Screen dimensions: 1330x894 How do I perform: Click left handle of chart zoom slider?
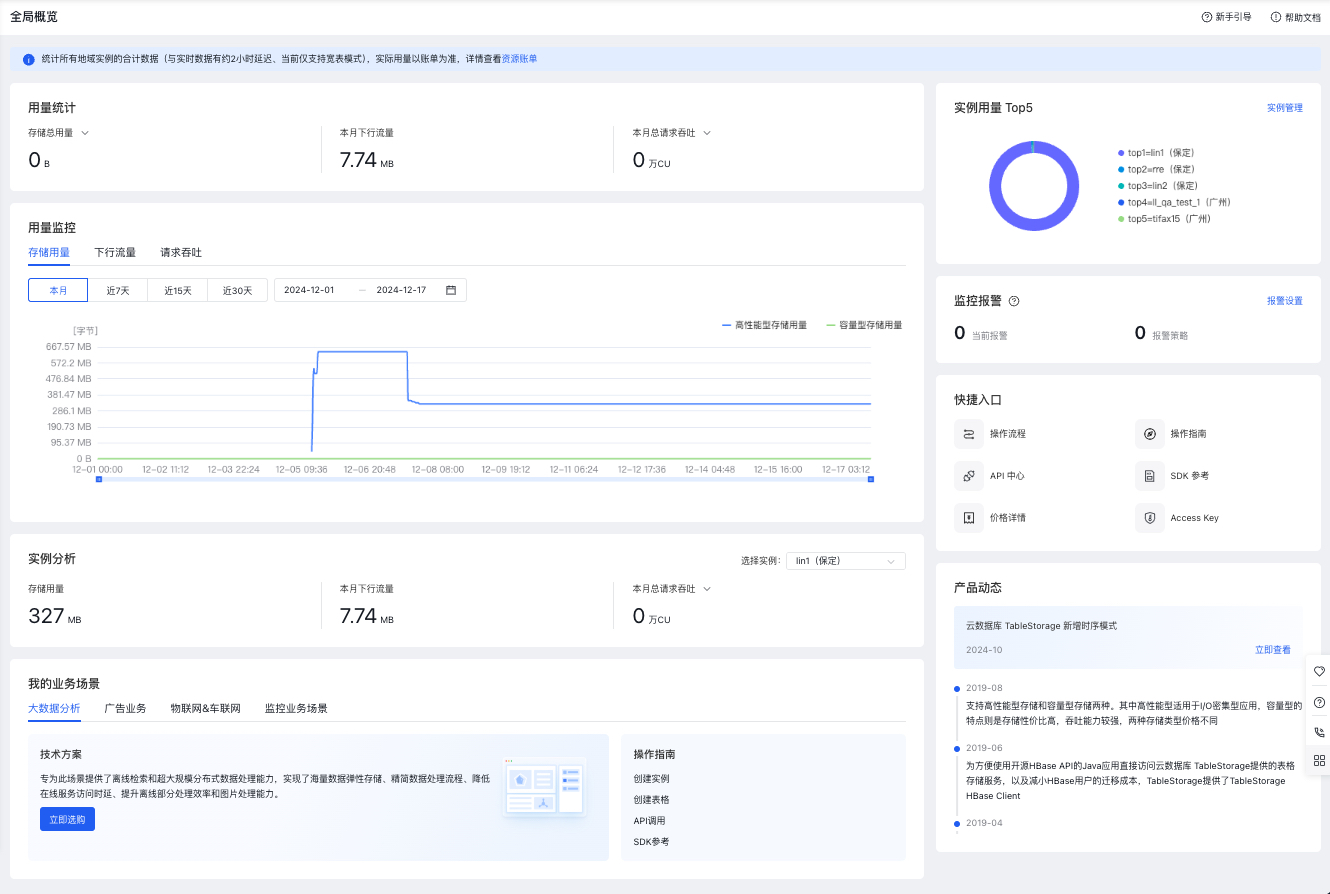pos(99,480)
